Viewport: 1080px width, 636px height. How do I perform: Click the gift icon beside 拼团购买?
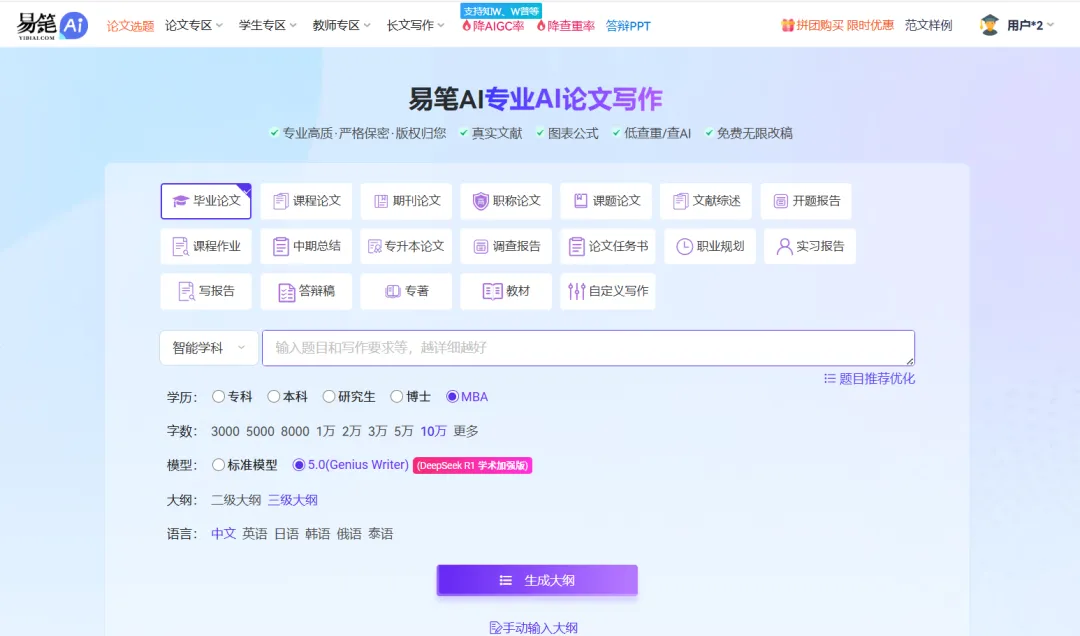[x=787, y=25]
